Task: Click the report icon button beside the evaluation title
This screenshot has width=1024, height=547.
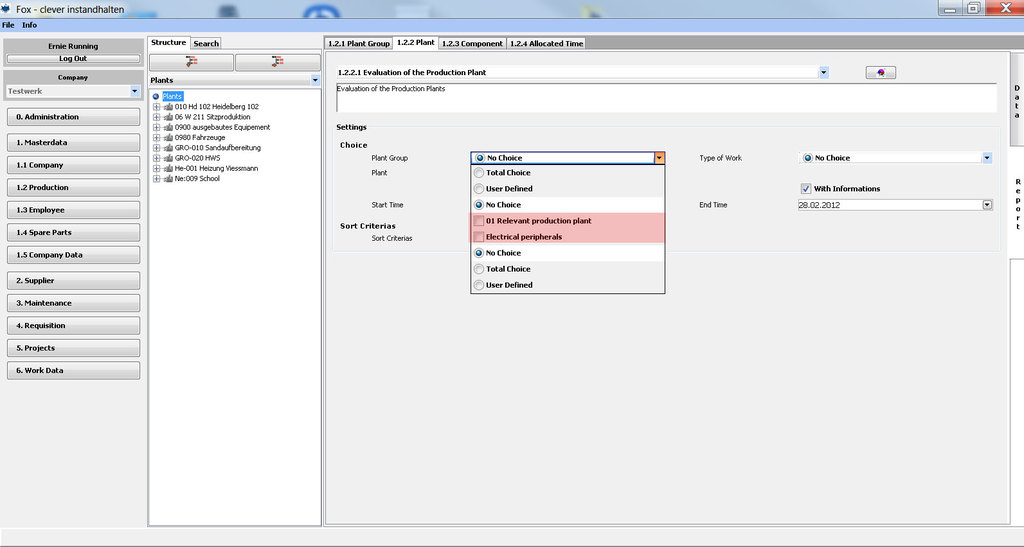Action: (x=880, y=72)
